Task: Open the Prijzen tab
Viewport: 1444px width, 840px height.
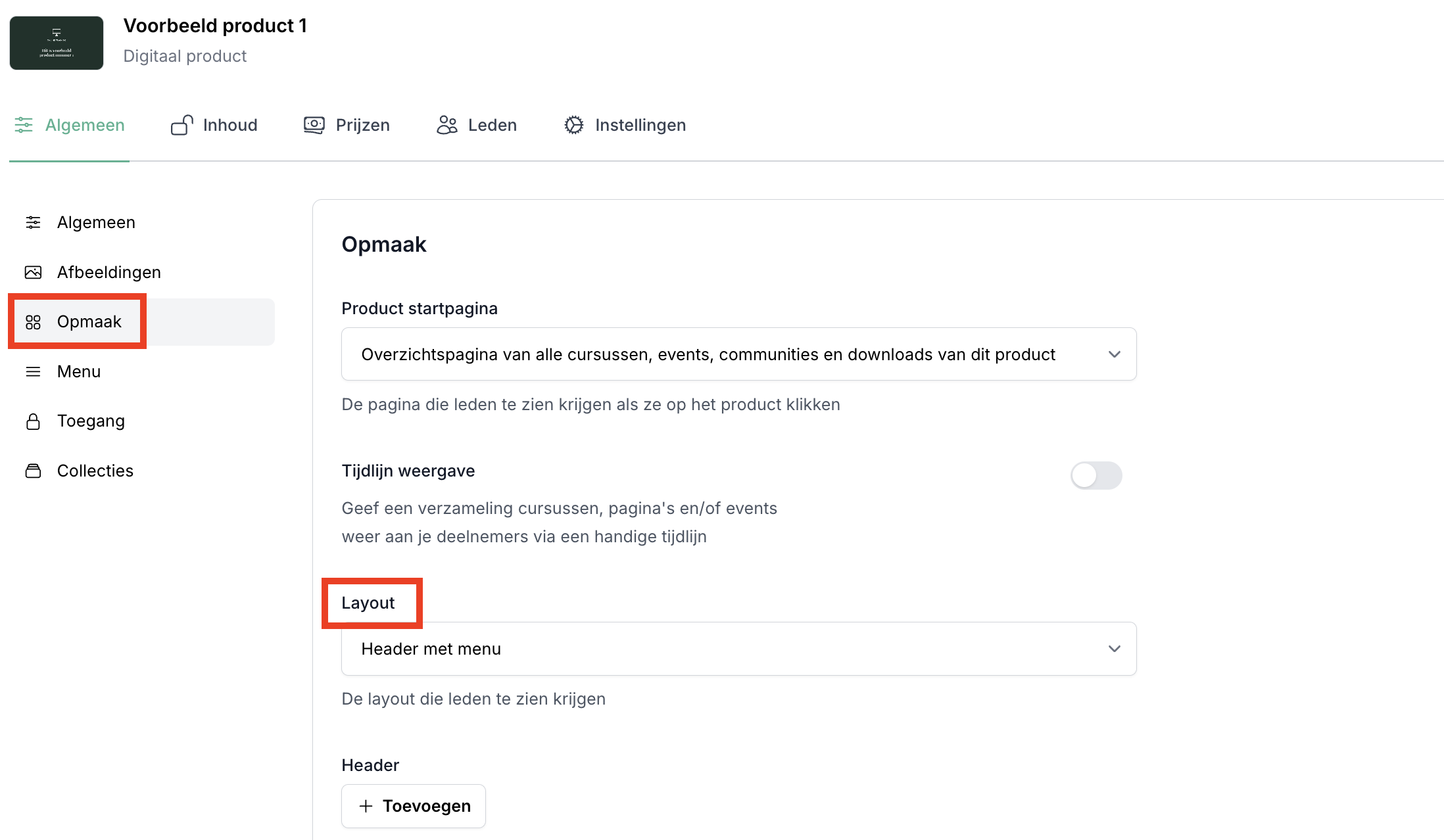Action: [x=362, y=125]
